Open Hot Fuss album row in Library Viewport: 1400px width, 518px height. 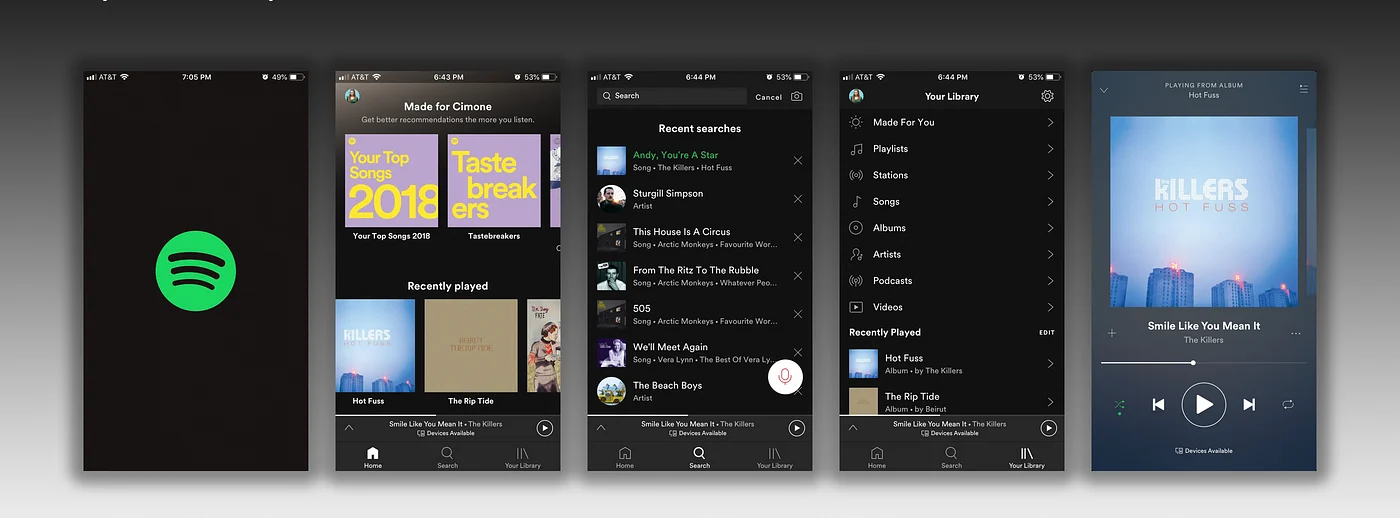(952, 364)
